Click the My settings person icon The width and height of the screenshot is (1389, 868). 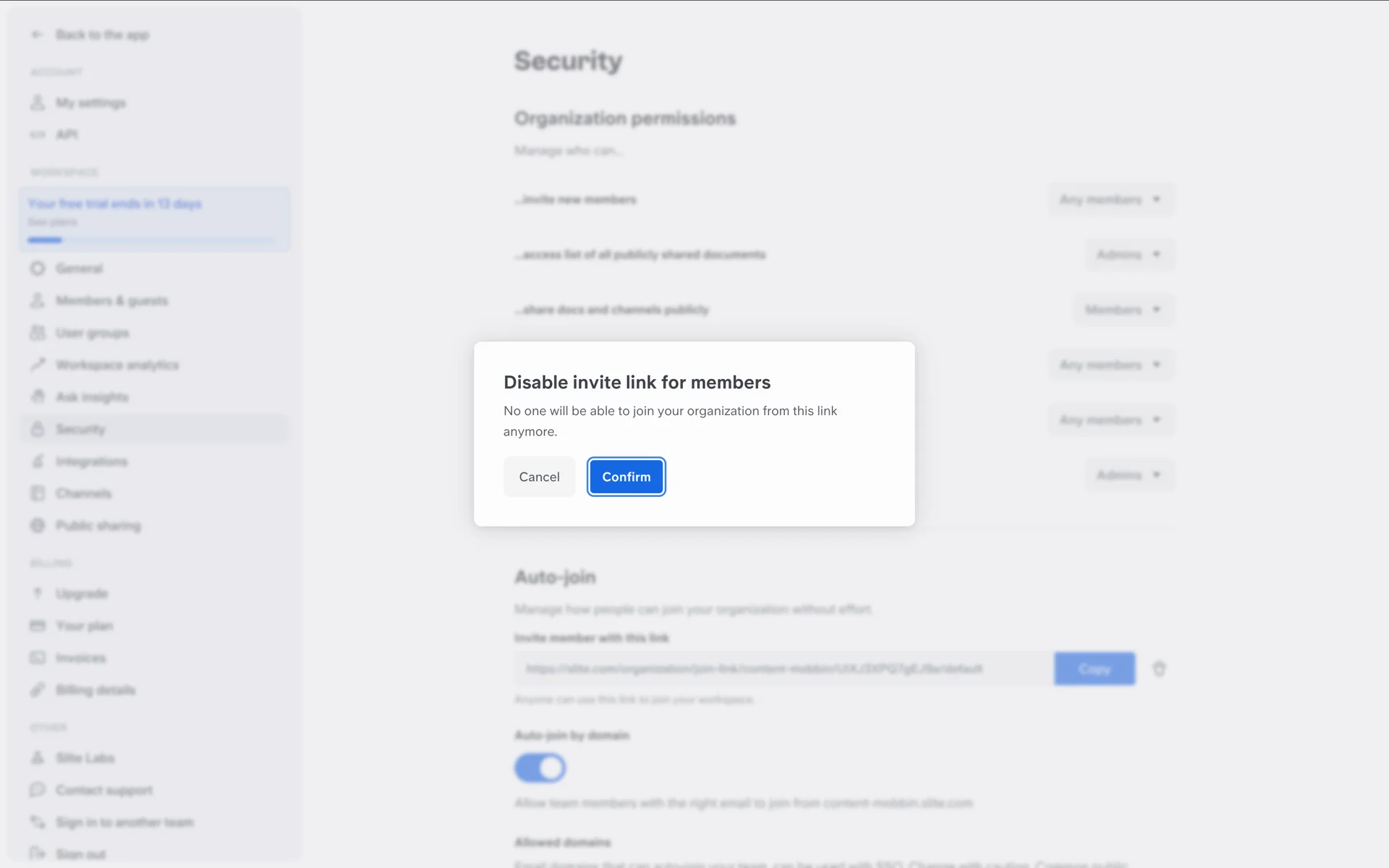click(38, 103)
